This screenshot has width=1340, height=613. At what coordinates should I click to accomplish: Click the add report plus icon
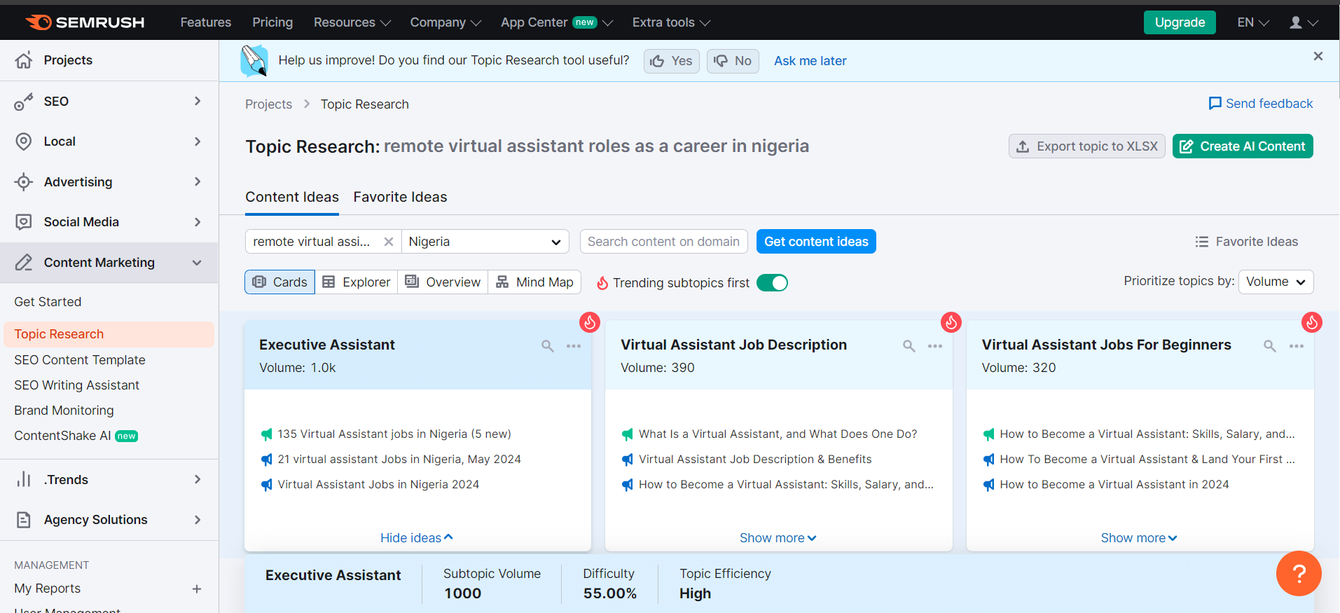(x=196, y=589)
